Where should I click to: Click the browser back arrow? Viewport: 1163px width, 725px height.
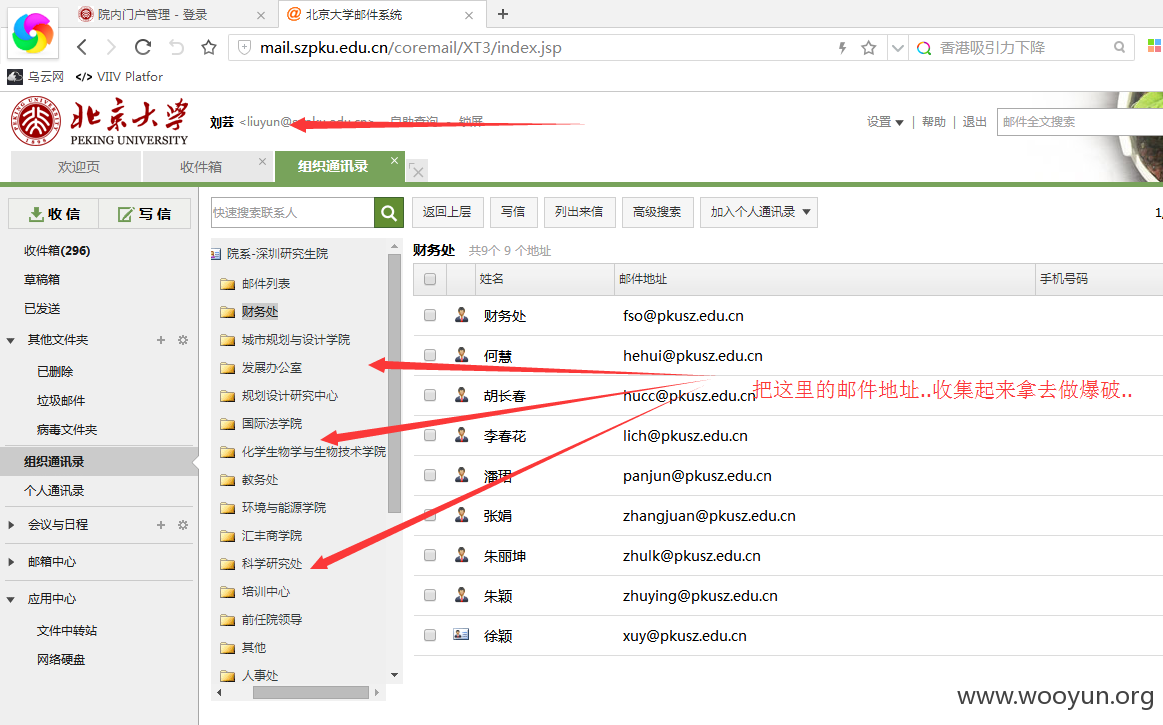(82, 47)
